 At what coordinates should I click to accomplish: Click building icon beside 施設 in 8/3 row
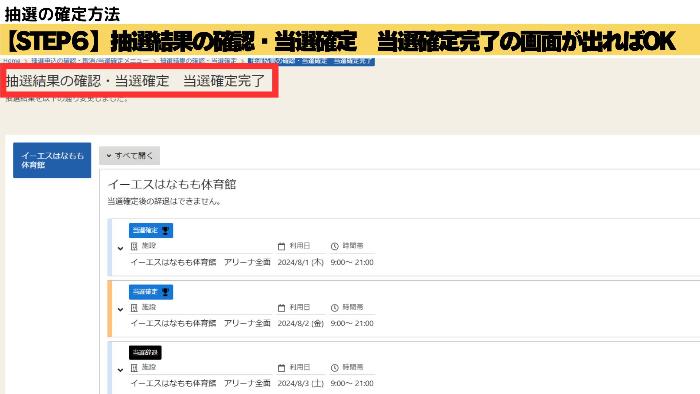tap(134, 368)
